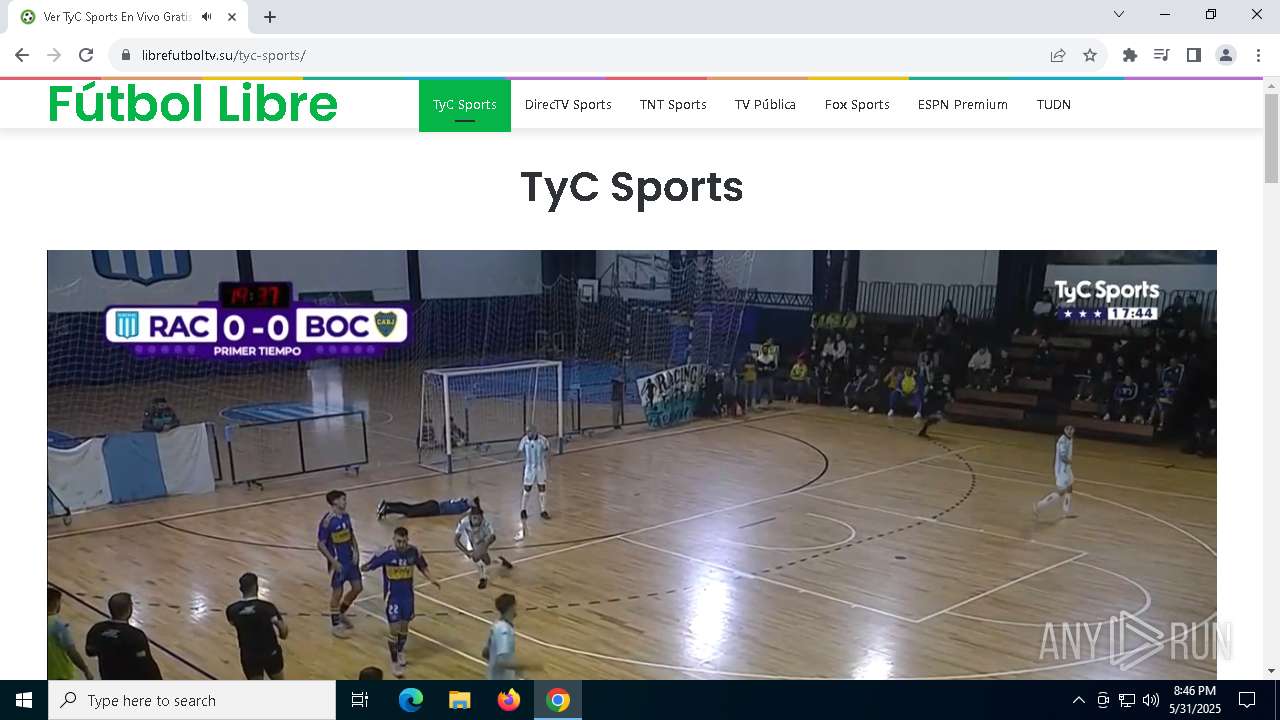Image resolution: width=1280 pixels, height=720 pixels.
Task: Click the page's vertical scrollbar thumb
Action: coord(1272,138)
